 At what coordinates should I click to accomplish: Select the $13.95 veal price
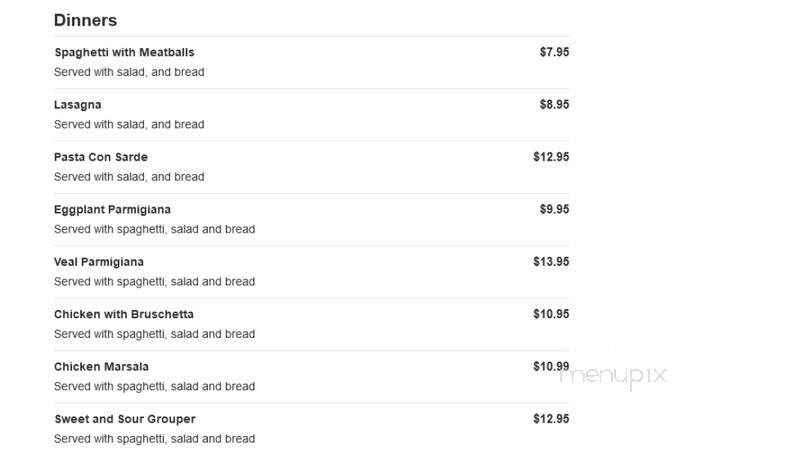coord(551,262)
